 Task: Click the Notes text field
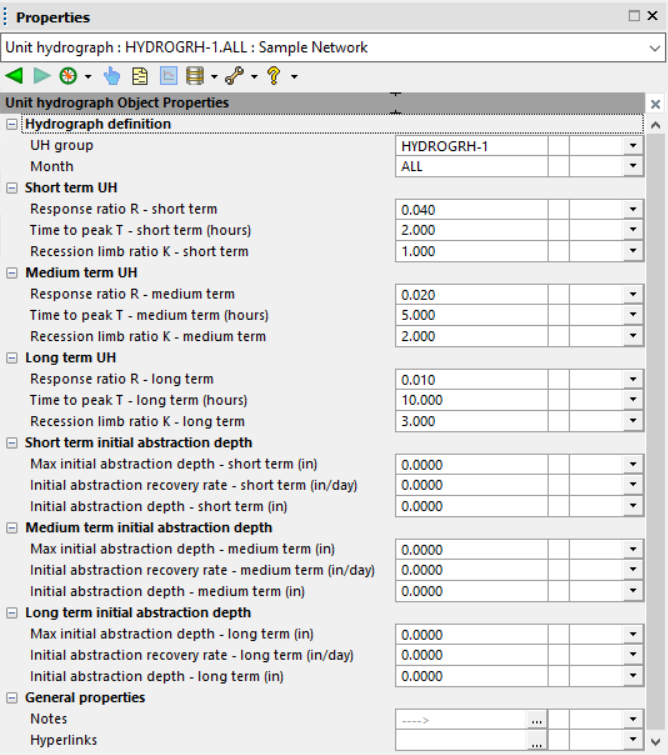(461, 720)
